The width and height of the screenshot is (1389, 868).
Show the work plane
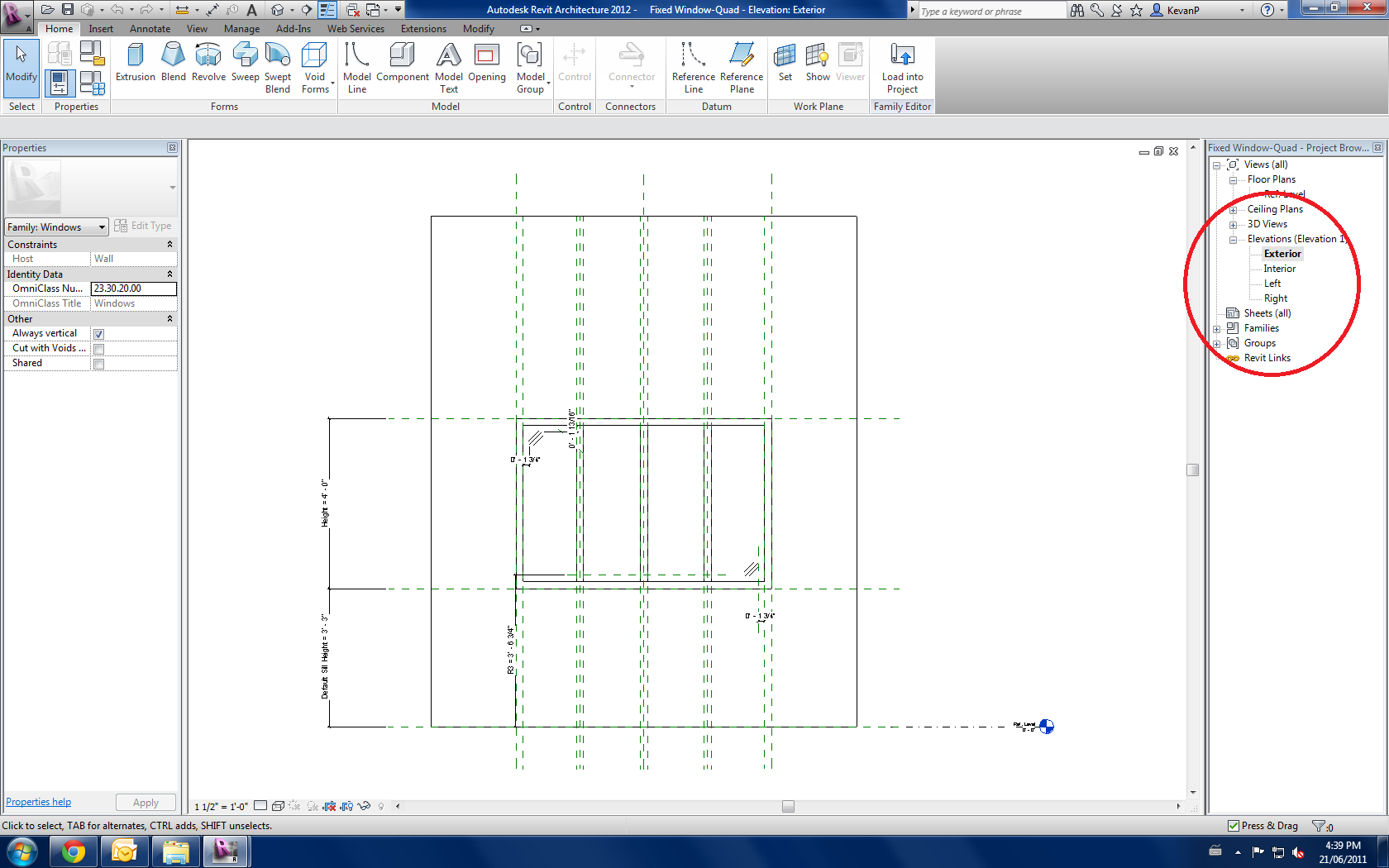[x=818, y=63]
